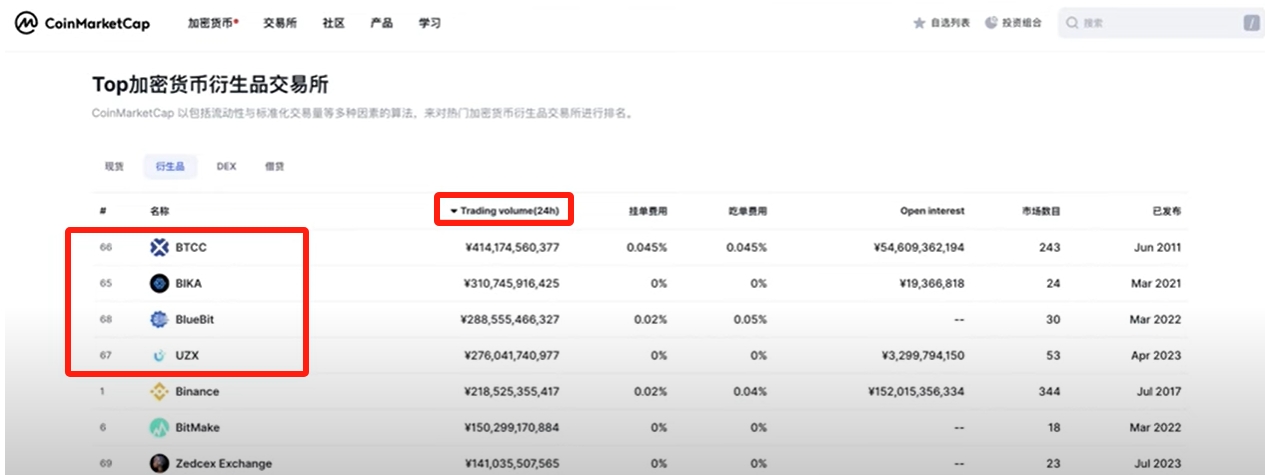
Task: Click BTCC volume ¥414,174,560,377
Action: click(x=512, y=247)
